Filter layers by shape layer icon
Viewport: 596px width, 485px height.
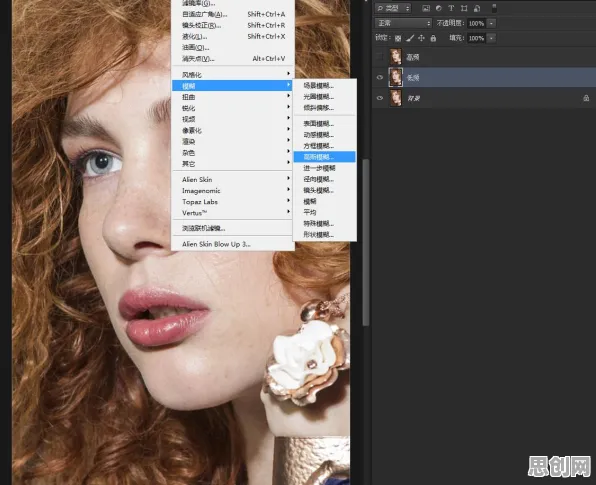click(464, 8)
